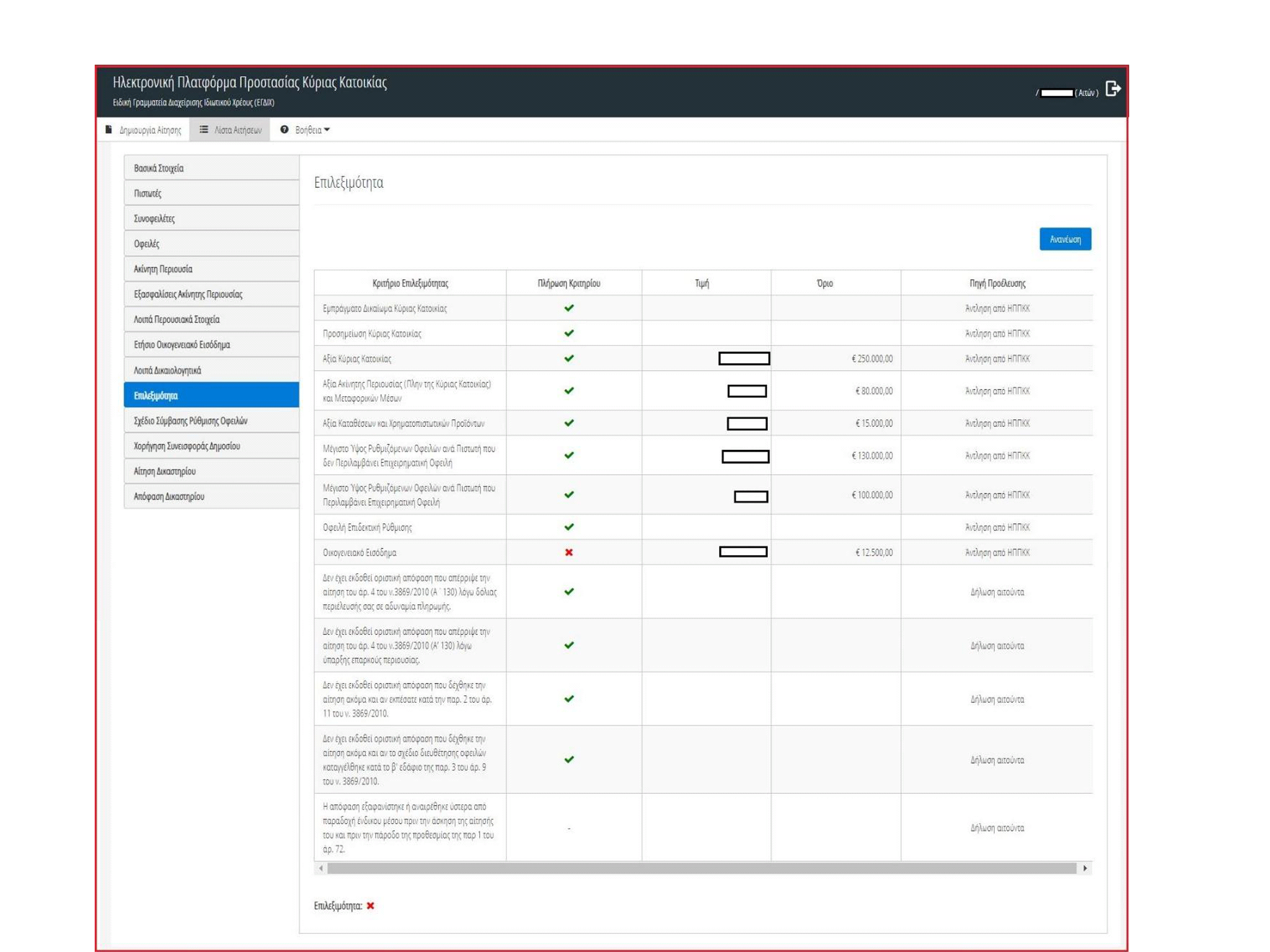Viewport: 1270px width, 952px height.
Task: Click the list icon beside Λίστα Αιτήσεων
Action: 203,130
